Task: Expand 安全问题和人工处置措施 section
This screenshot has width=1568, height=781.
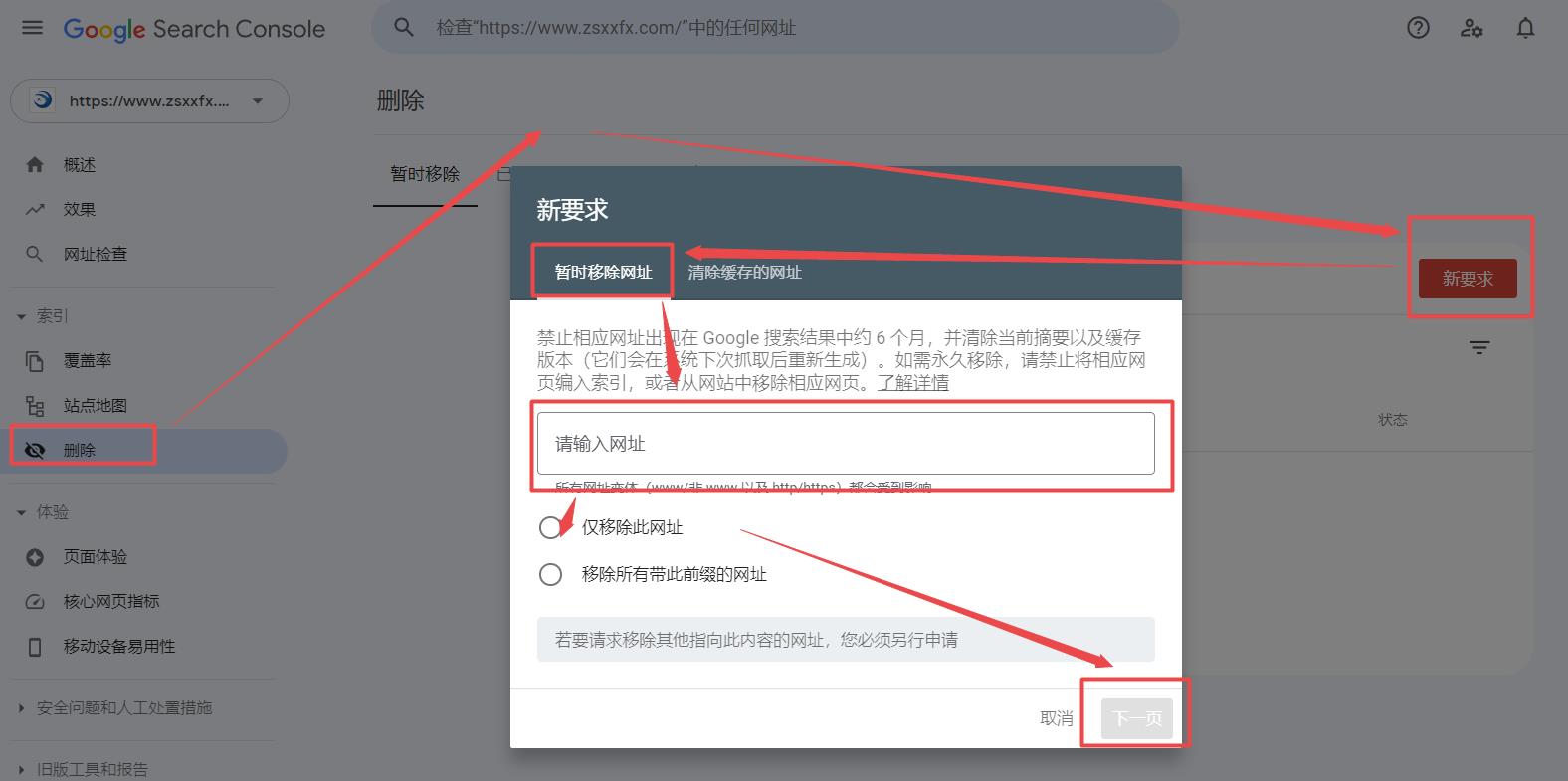Action: click(22, 708)
